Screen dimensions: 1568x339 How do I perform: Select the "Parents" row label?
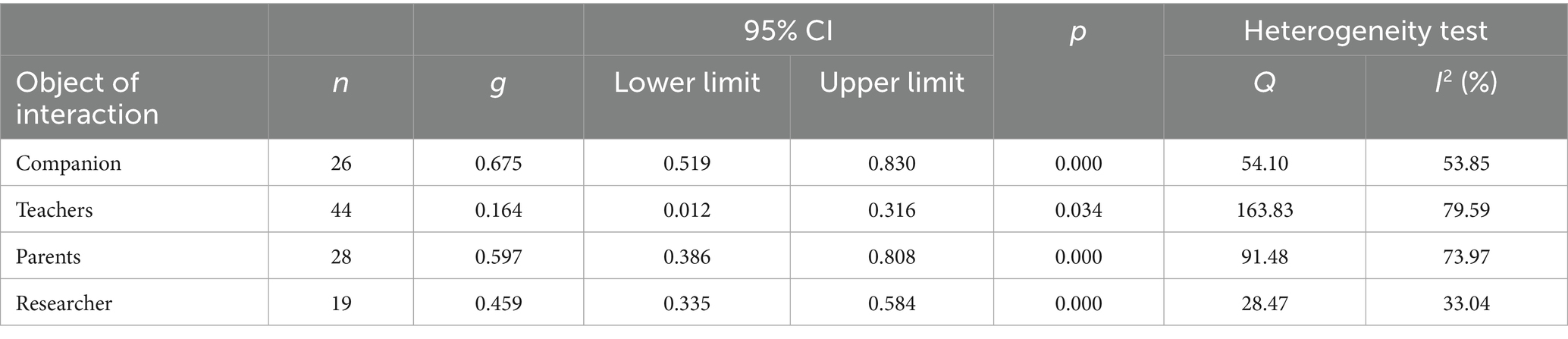pos(49,256)
